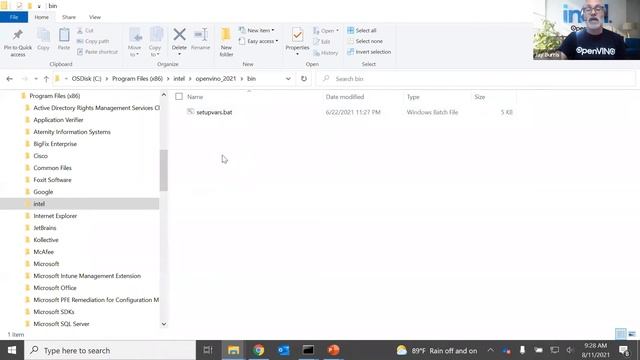Click OSDisk (C:) in address bar
Image resolution: width=640 pixels, height=360 pixels.
pyautogui.click(x=87, y=78)
